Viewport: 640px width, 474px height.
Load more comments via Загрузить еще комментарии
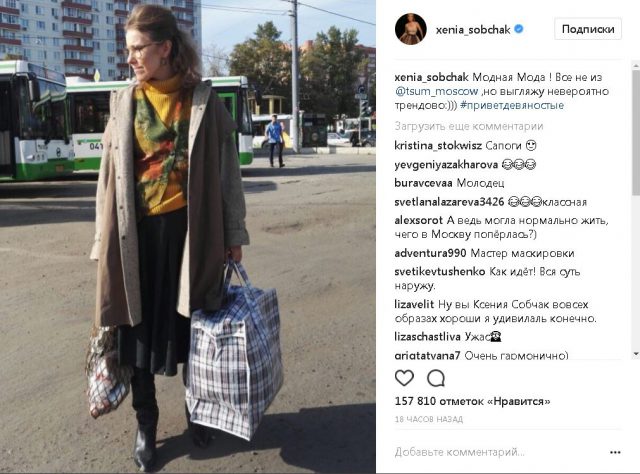tap(469, 126)
